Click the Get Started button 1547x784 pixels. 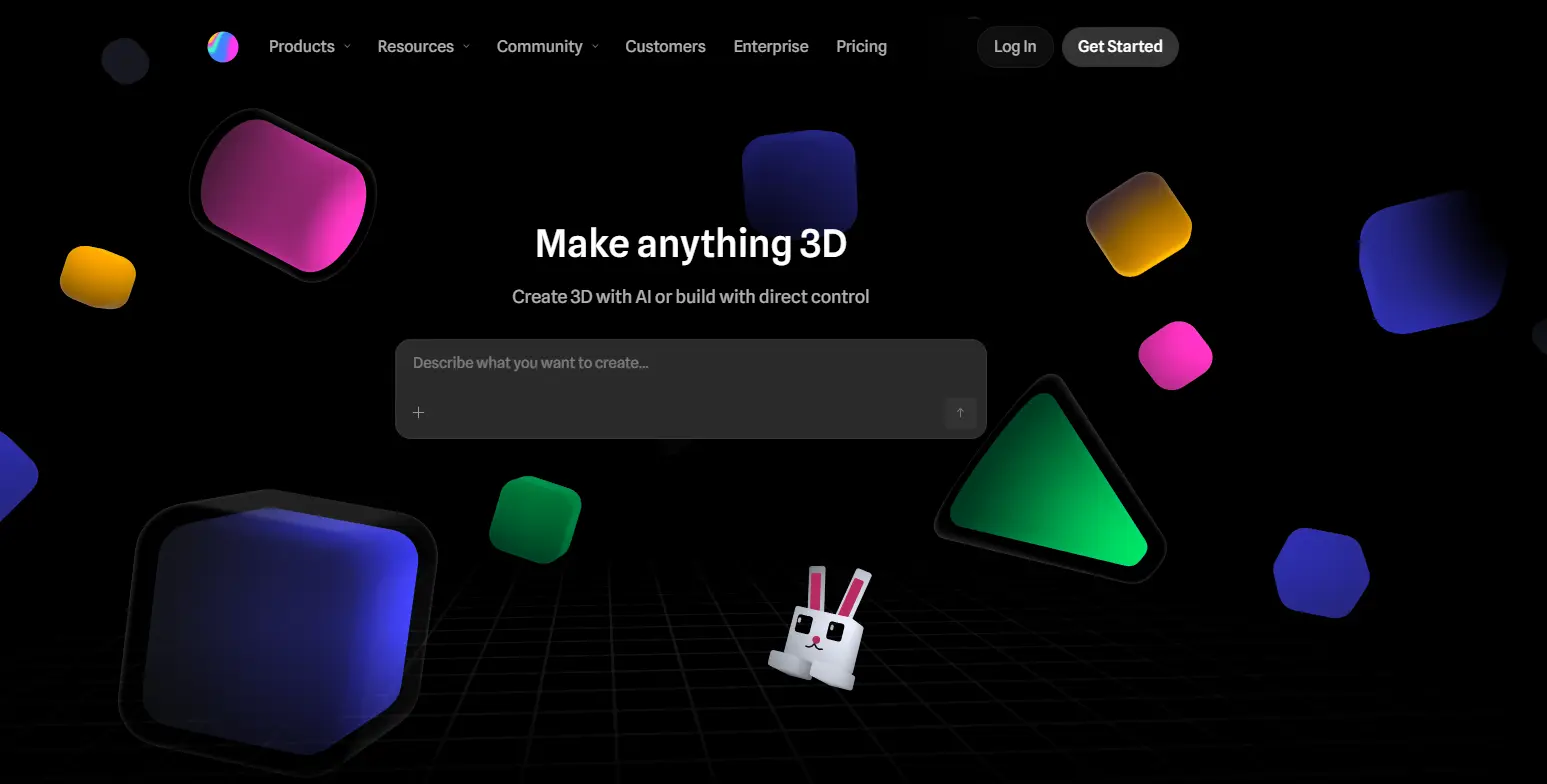tap(1120, 47)
